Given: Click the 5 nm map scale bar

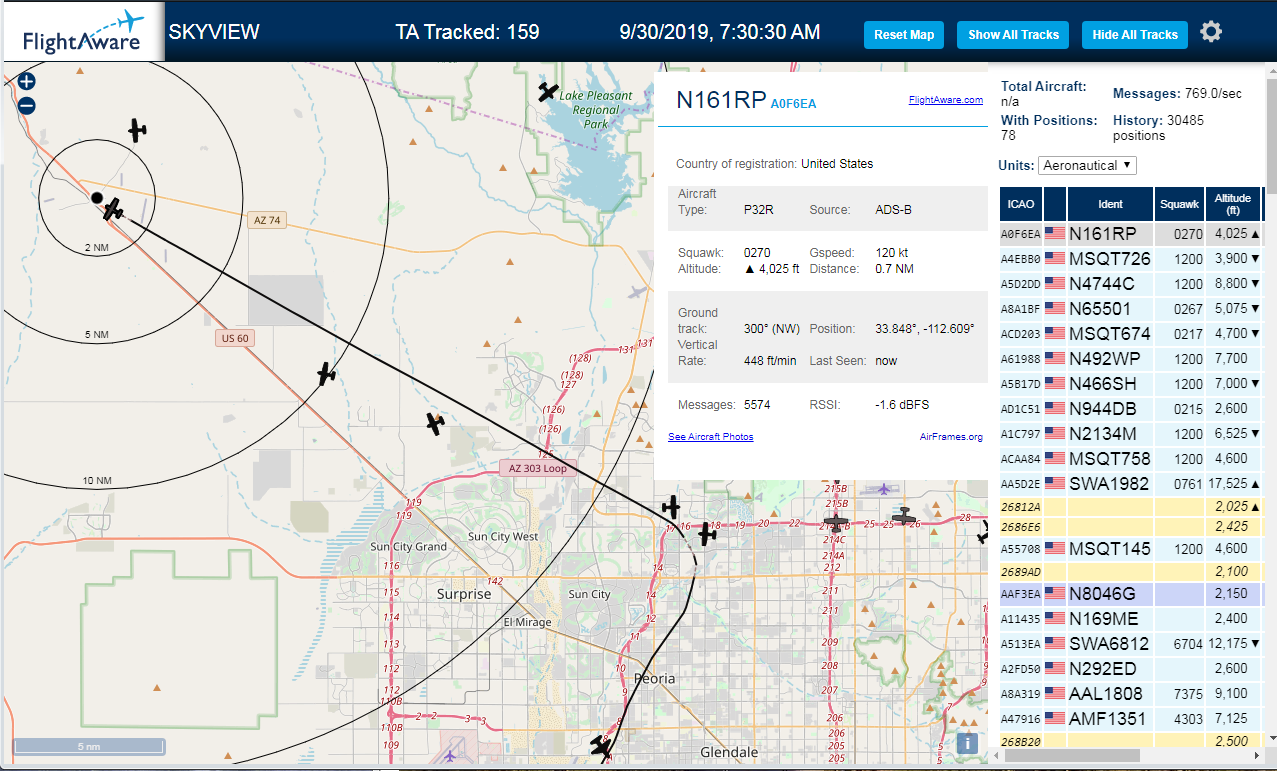Looking at the screenshot, I should (89, 746).
